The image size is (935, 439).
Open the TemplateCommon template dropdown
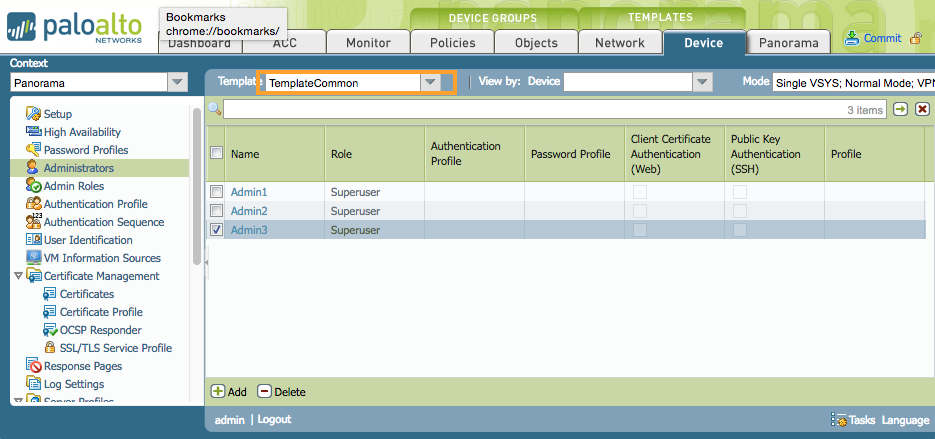(430, 83)
